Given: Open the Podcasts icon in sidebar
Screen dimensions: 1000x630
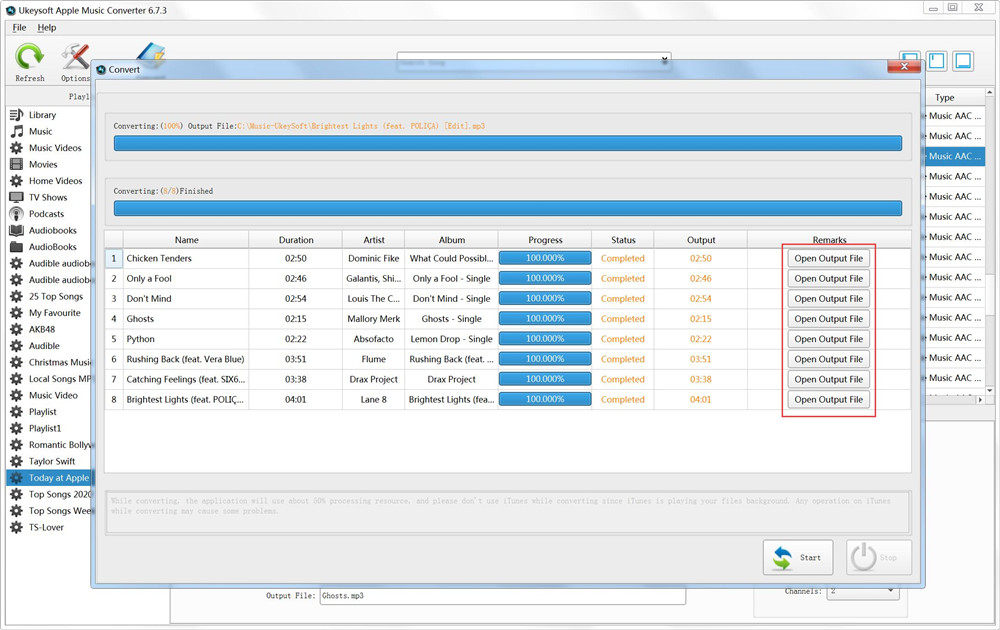Looking at the screenshot, I should coord(17,214).
